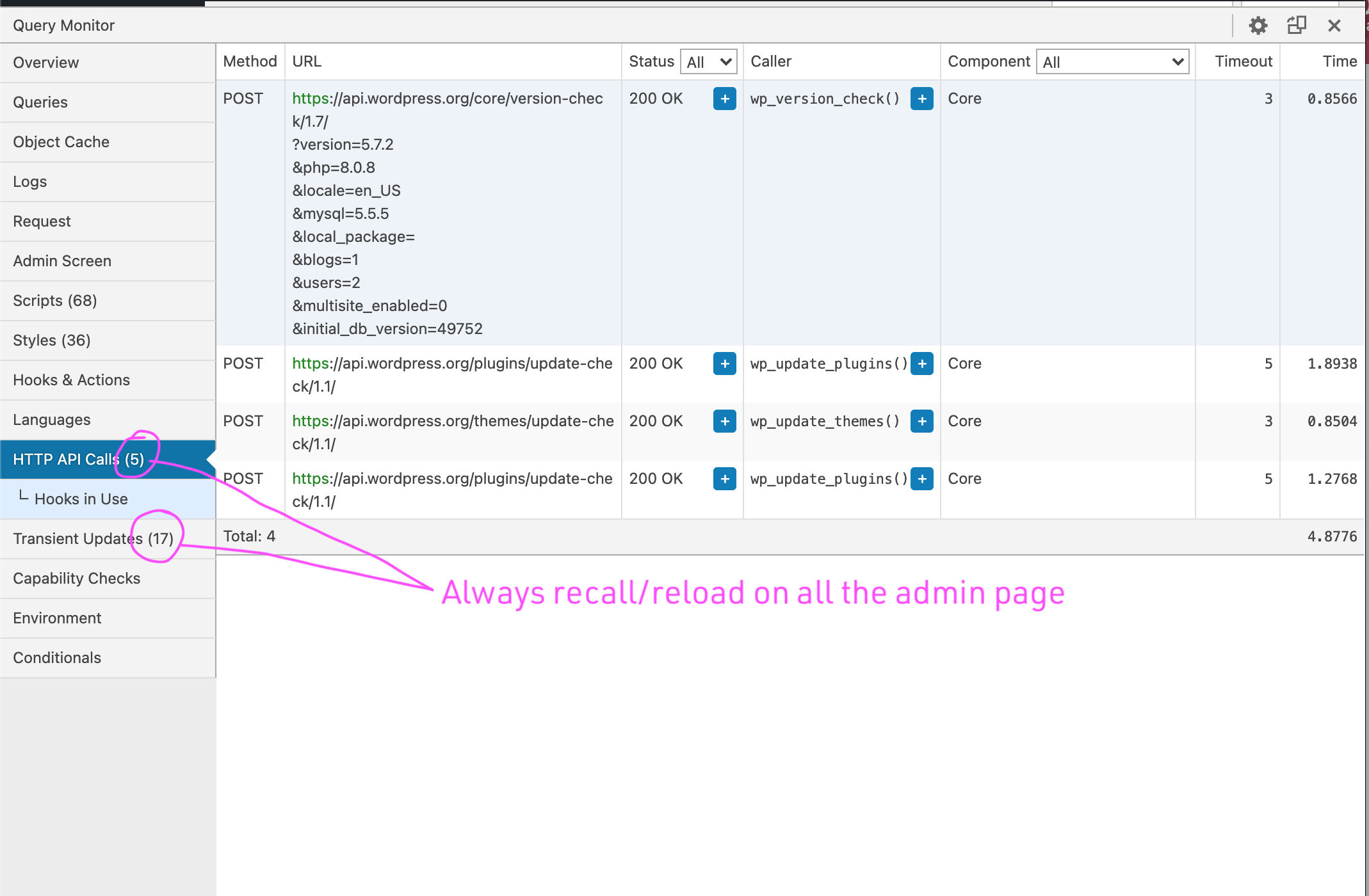Open the Hooks & Actions panel
Viewport: 1369px width, 896px height.
click(71, 380)
